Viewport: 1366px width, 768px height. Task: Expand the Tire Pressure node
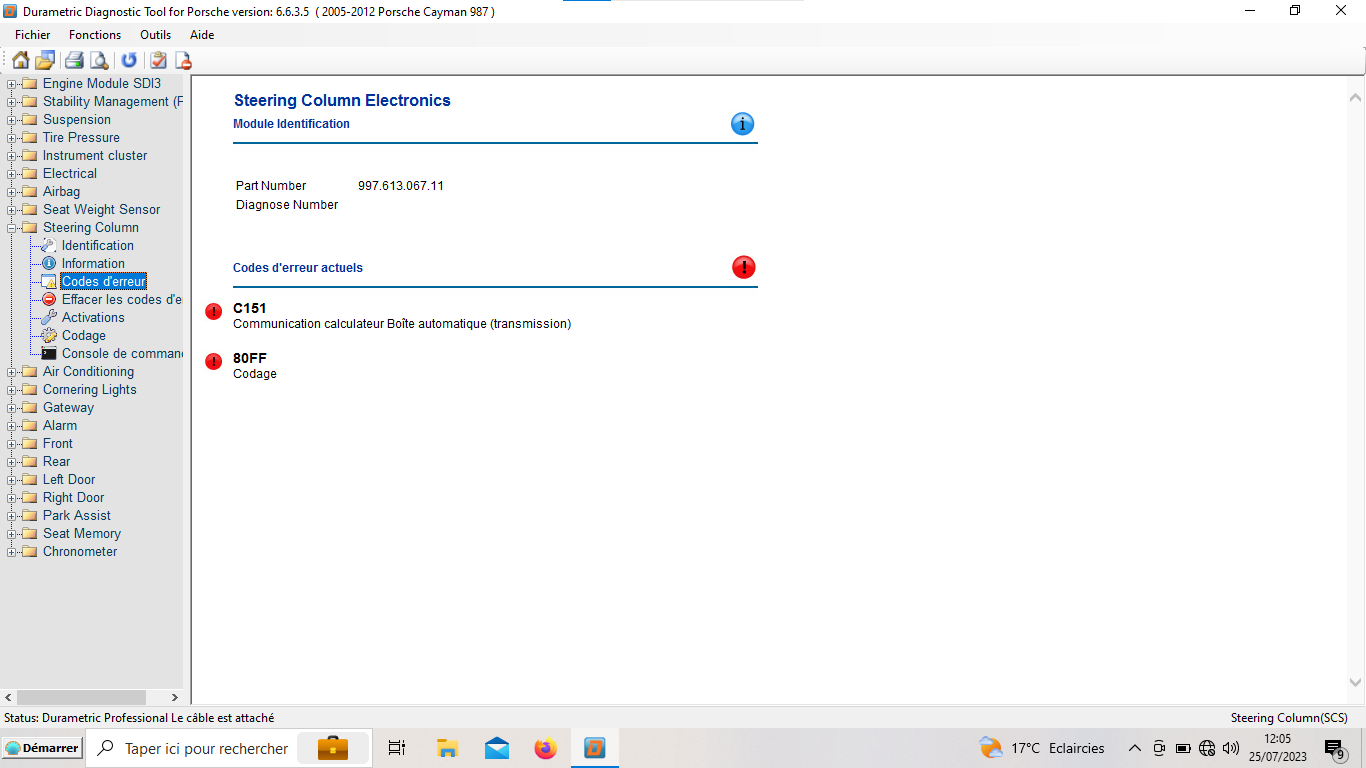[12, 138]
